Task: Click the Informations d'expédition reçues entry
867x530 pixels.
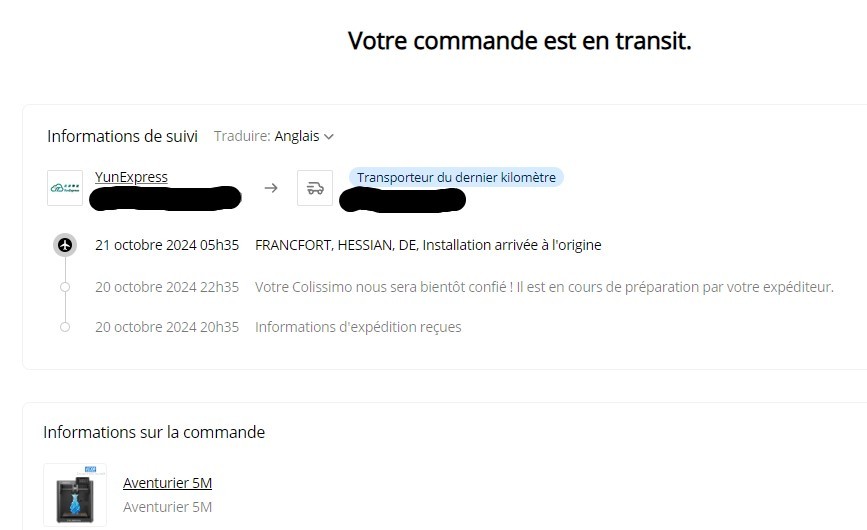Action: click(x=358, y=327)
